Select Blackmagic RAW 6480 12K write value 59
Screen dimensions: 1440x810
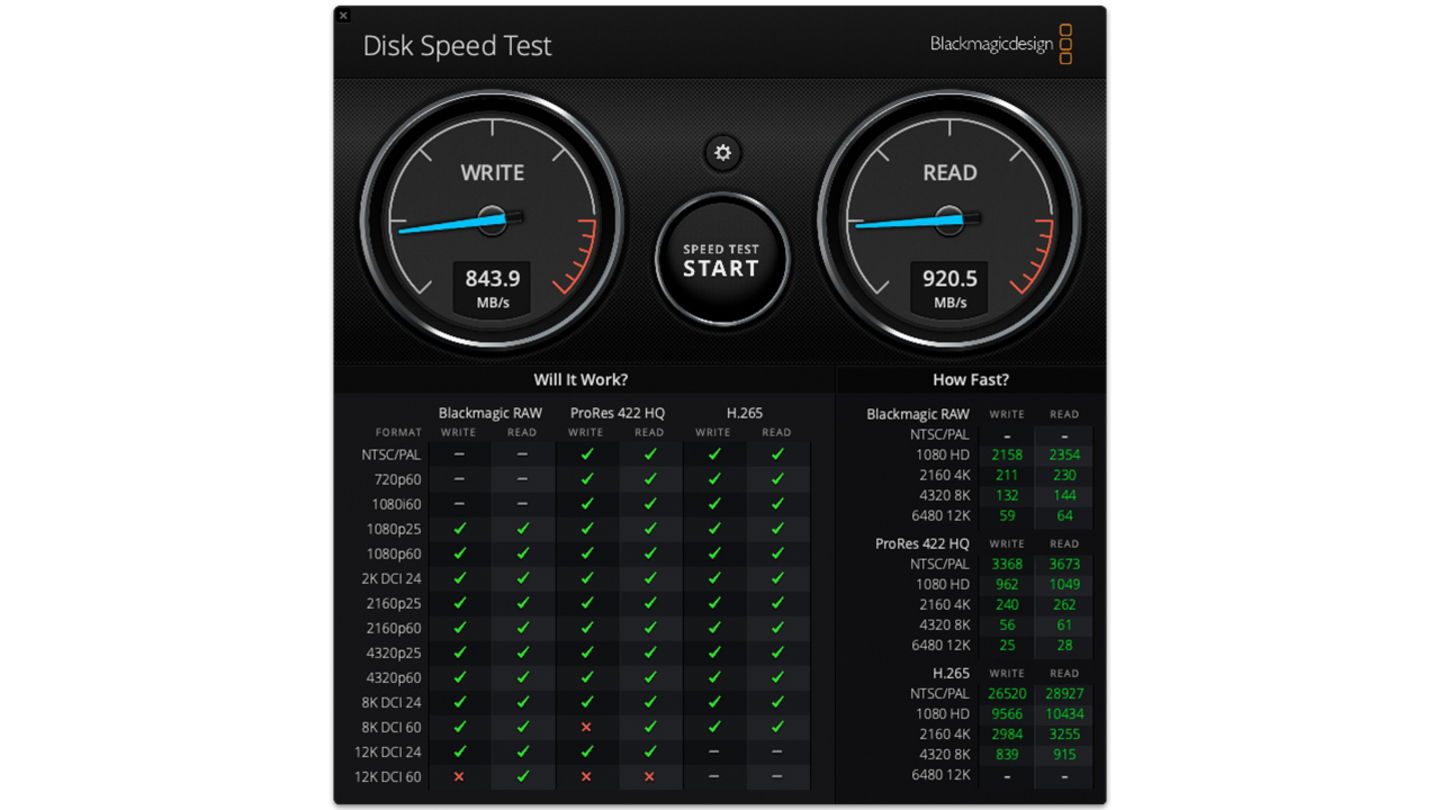[x=1007, y=516]
